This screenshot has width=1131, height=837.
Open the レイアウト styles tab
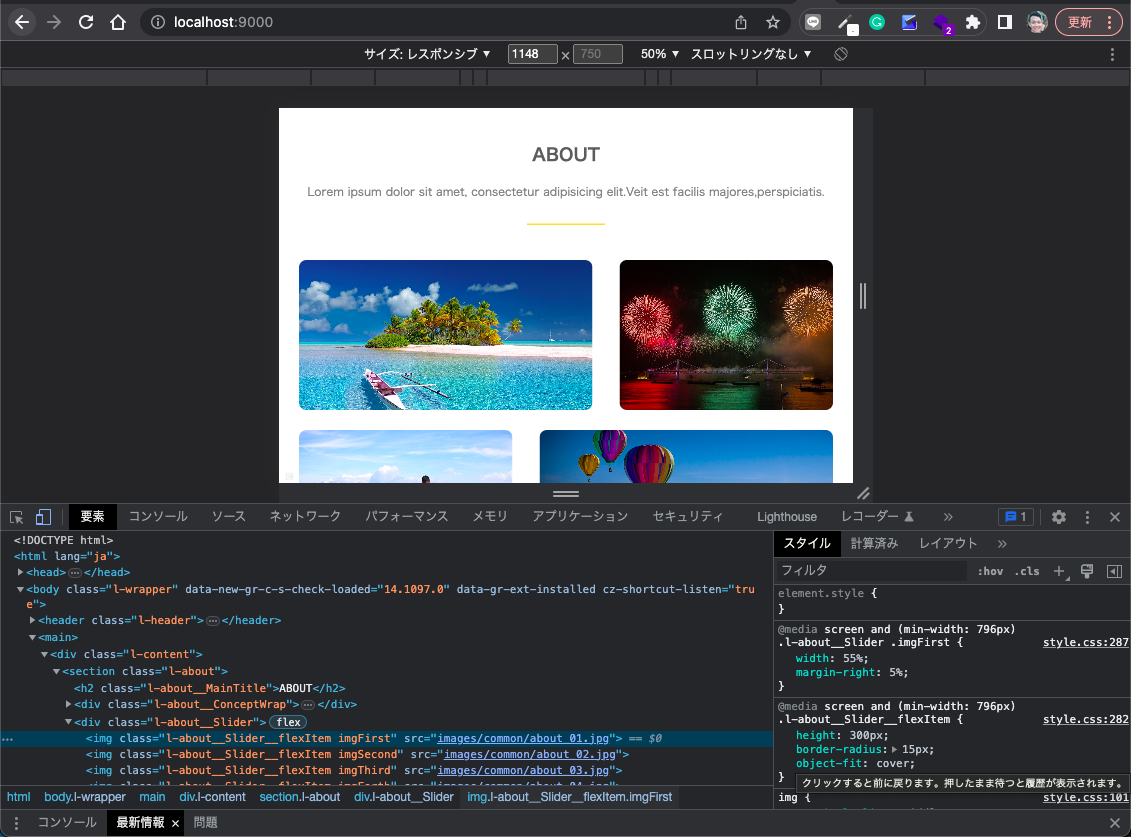(x=948, y=543)
